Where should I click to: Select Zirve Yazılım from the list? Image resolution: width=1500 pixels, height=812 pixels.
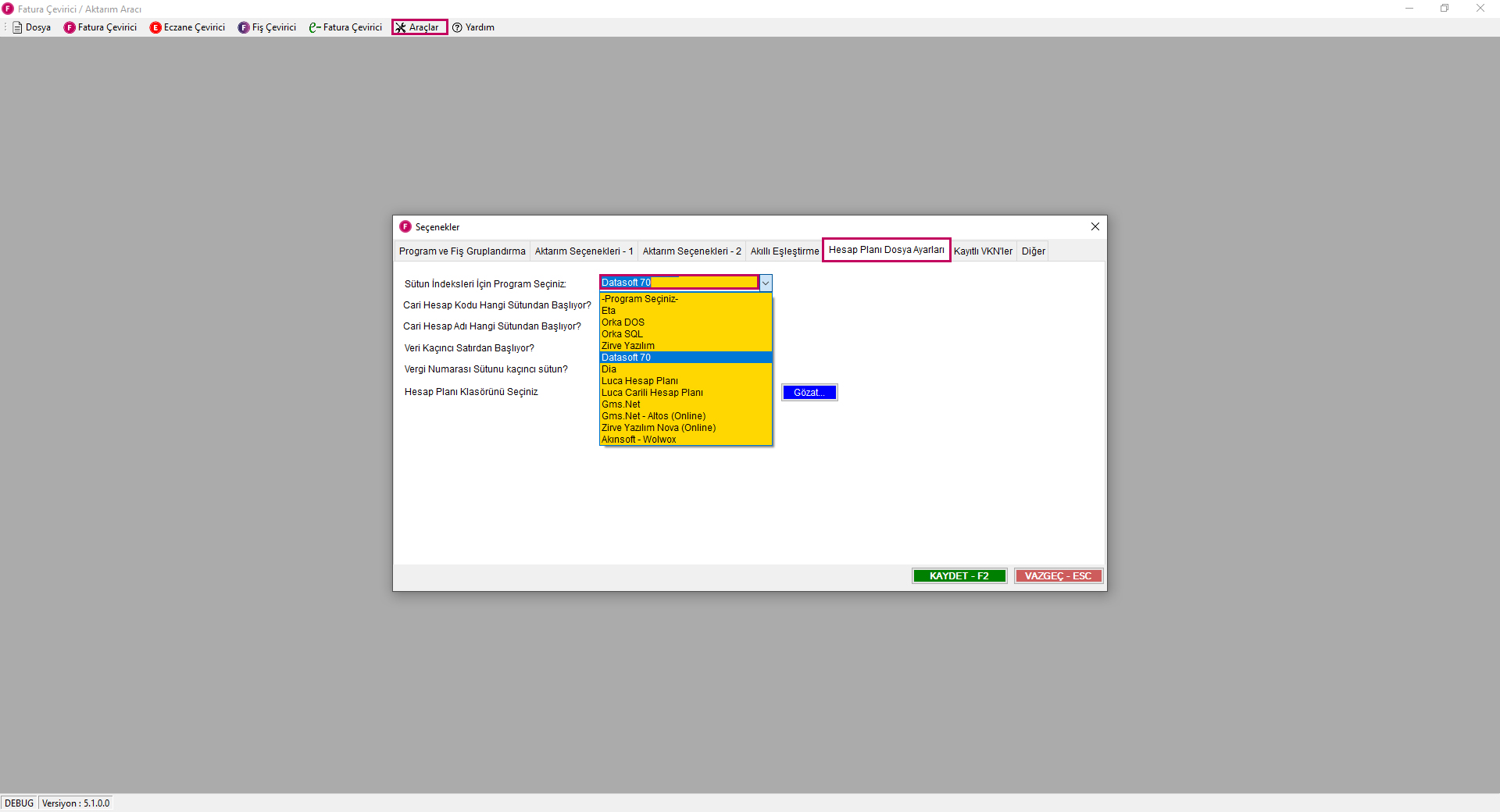pos(628,346)
